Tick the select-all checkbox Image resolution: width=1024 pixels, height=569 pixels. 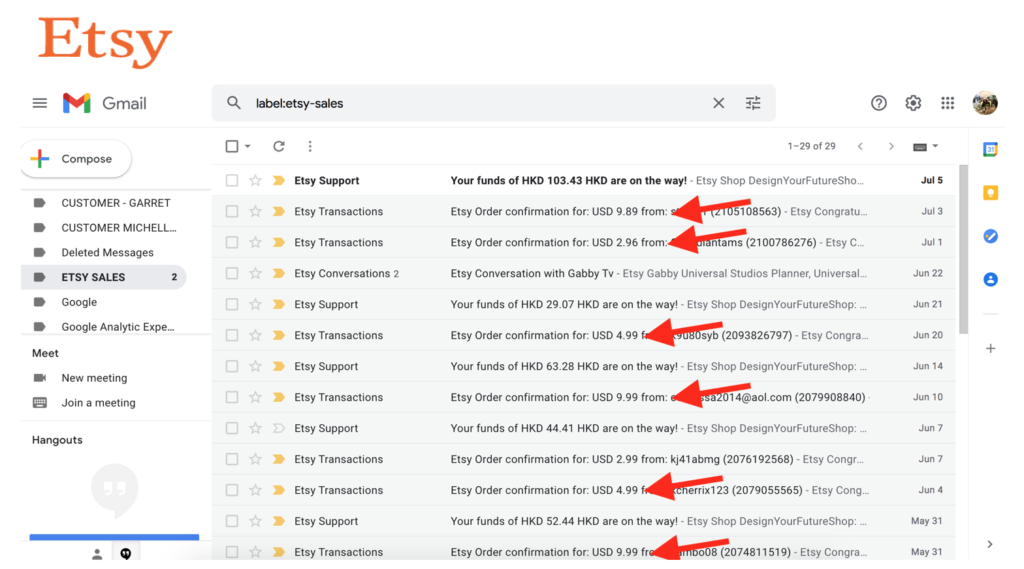click(232, 146)
